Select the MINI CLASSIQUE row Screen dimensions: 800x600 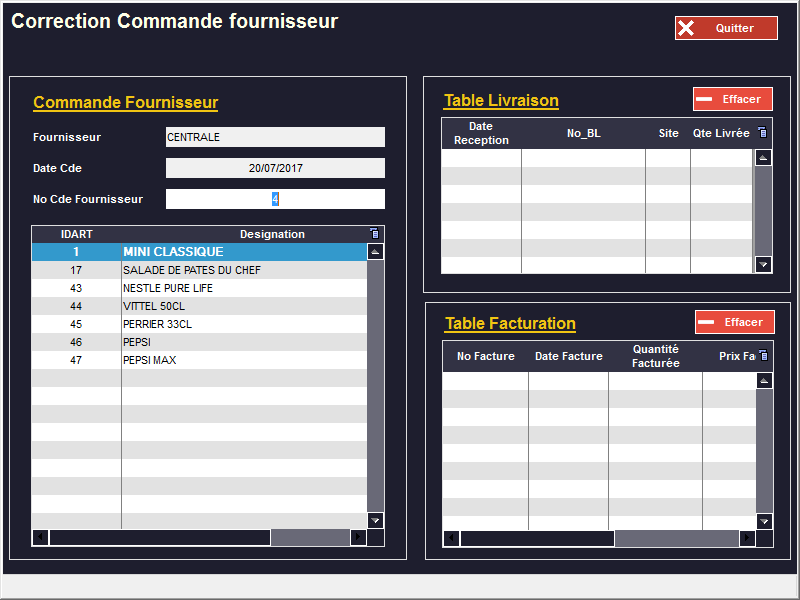[x=200, y=252]
